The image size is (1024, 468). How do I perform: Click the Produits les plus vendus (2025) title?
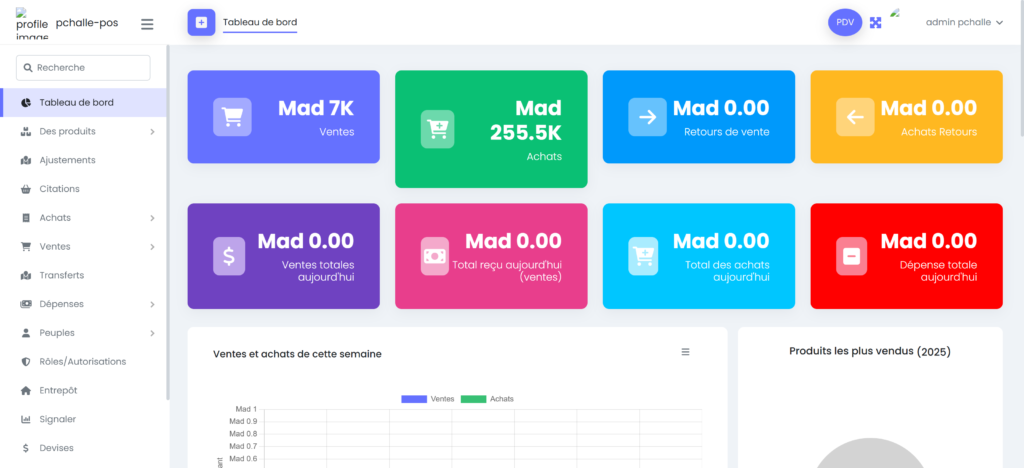click(870, 351)
